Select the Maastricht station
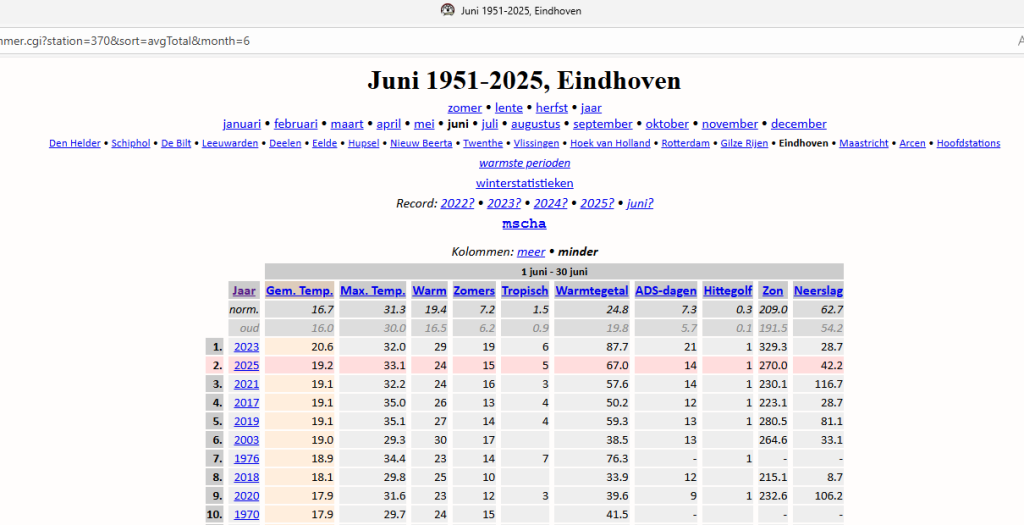This screenshot has height=525, width=1024. click(x=863, y=143)
